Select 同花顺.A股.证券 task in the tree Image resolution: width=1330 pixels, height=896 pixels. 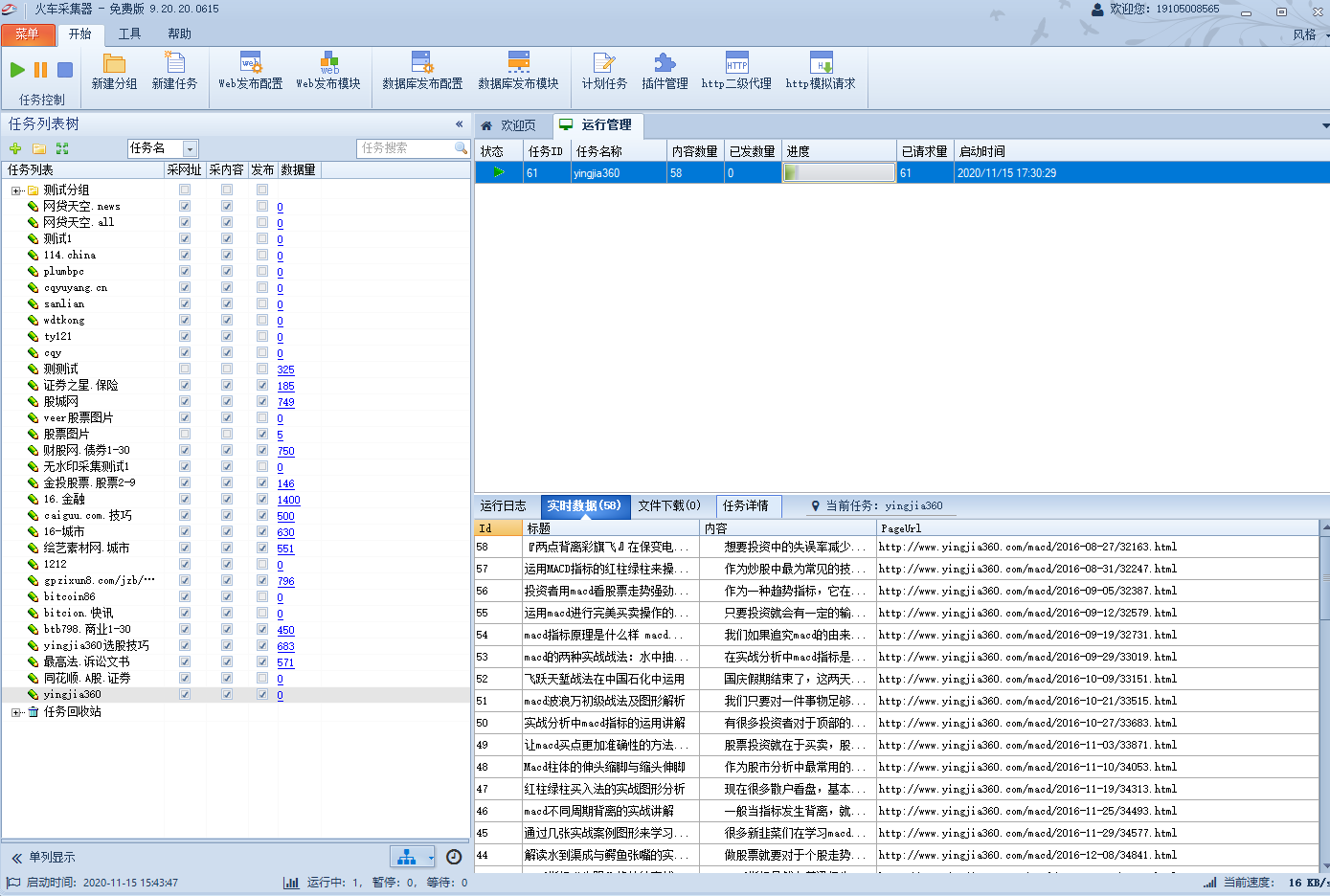coord(87,678)
